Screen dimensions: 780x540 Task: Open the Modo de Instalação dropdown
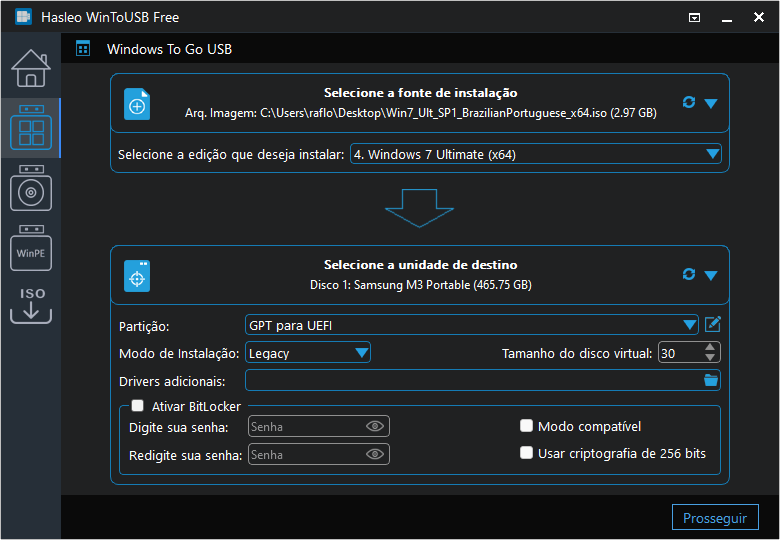[x=308, y=353]
